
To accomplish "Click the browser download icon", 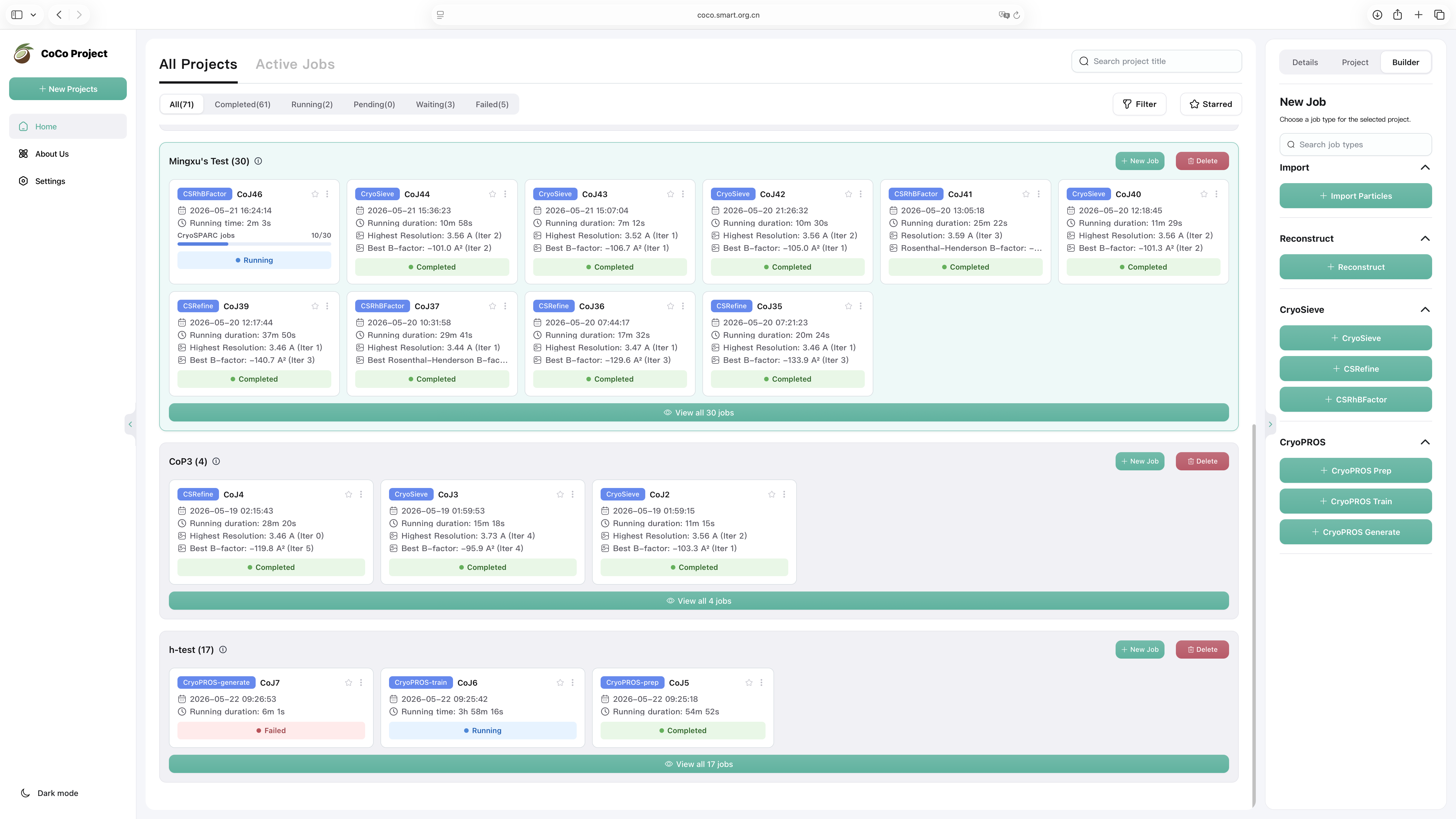I will point(1378,15).
